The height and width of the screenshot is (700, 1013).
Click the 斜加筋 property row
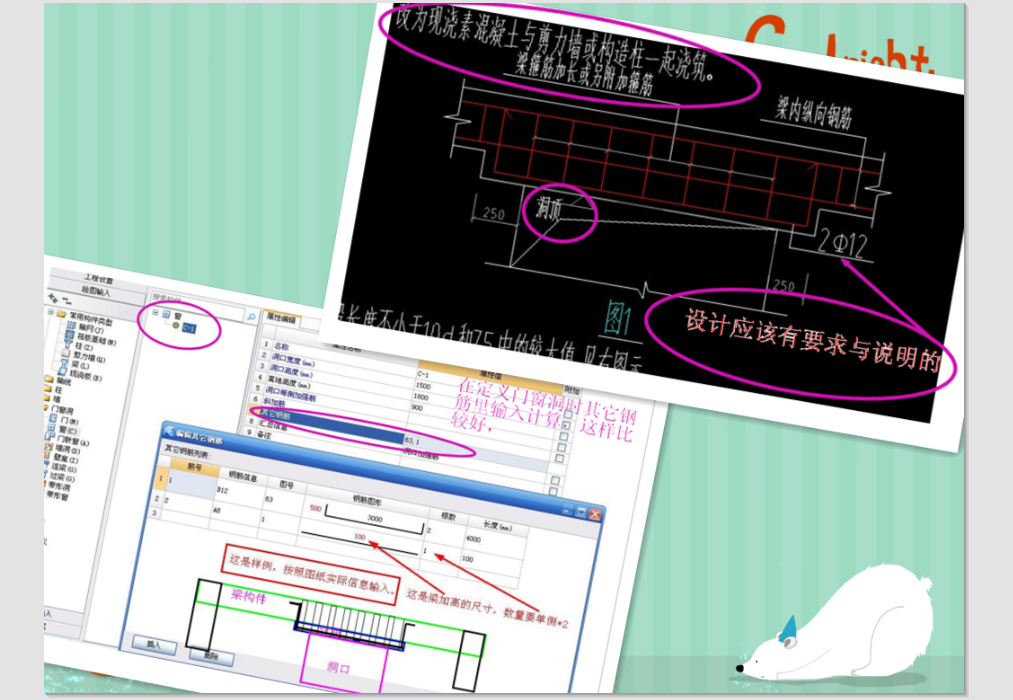[x=275, y=402]
